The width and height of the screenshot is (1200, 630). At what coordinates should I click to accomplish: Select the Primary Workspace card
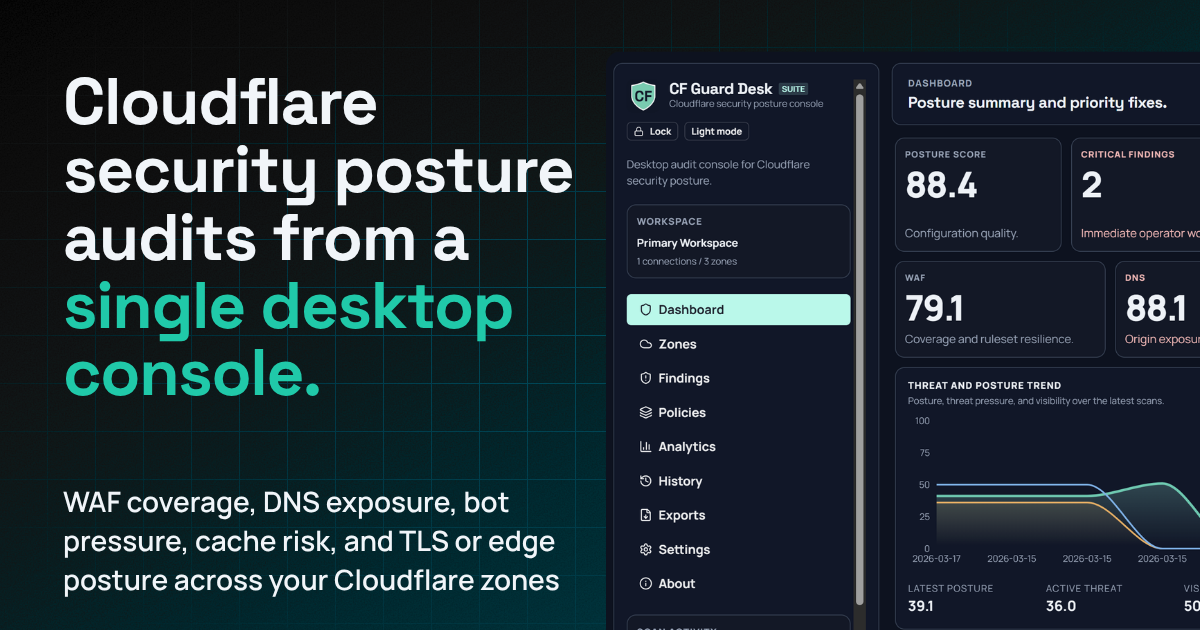[x=738, y=241]
